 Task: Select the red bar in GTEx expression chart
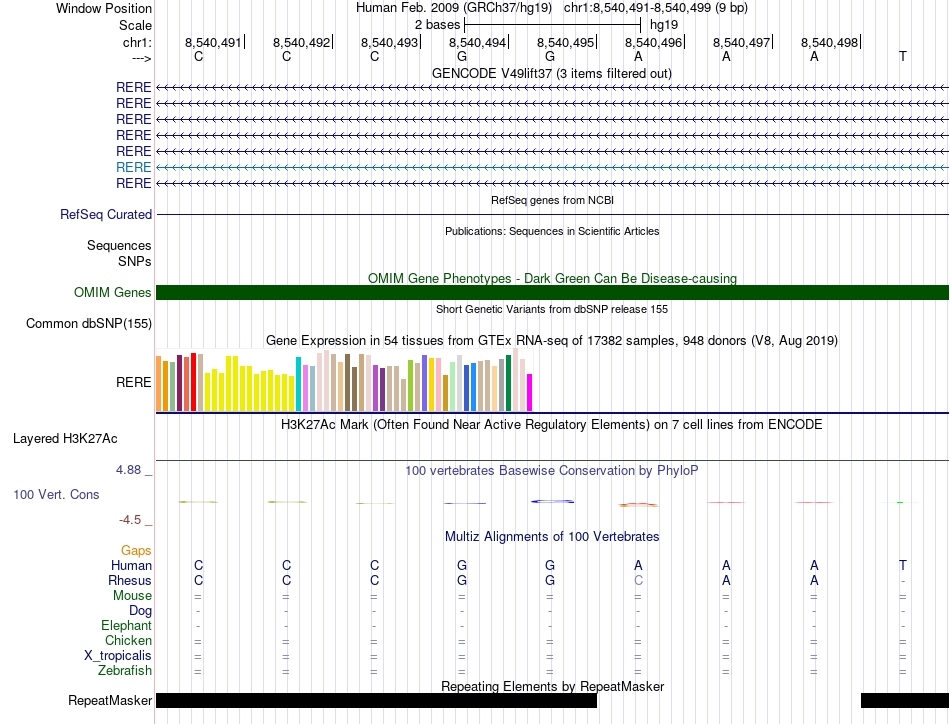click(193, 382)
